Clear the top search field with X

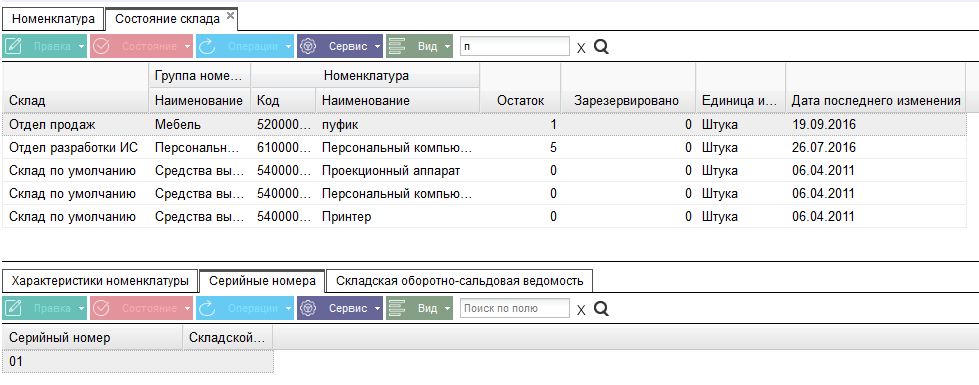581,48
